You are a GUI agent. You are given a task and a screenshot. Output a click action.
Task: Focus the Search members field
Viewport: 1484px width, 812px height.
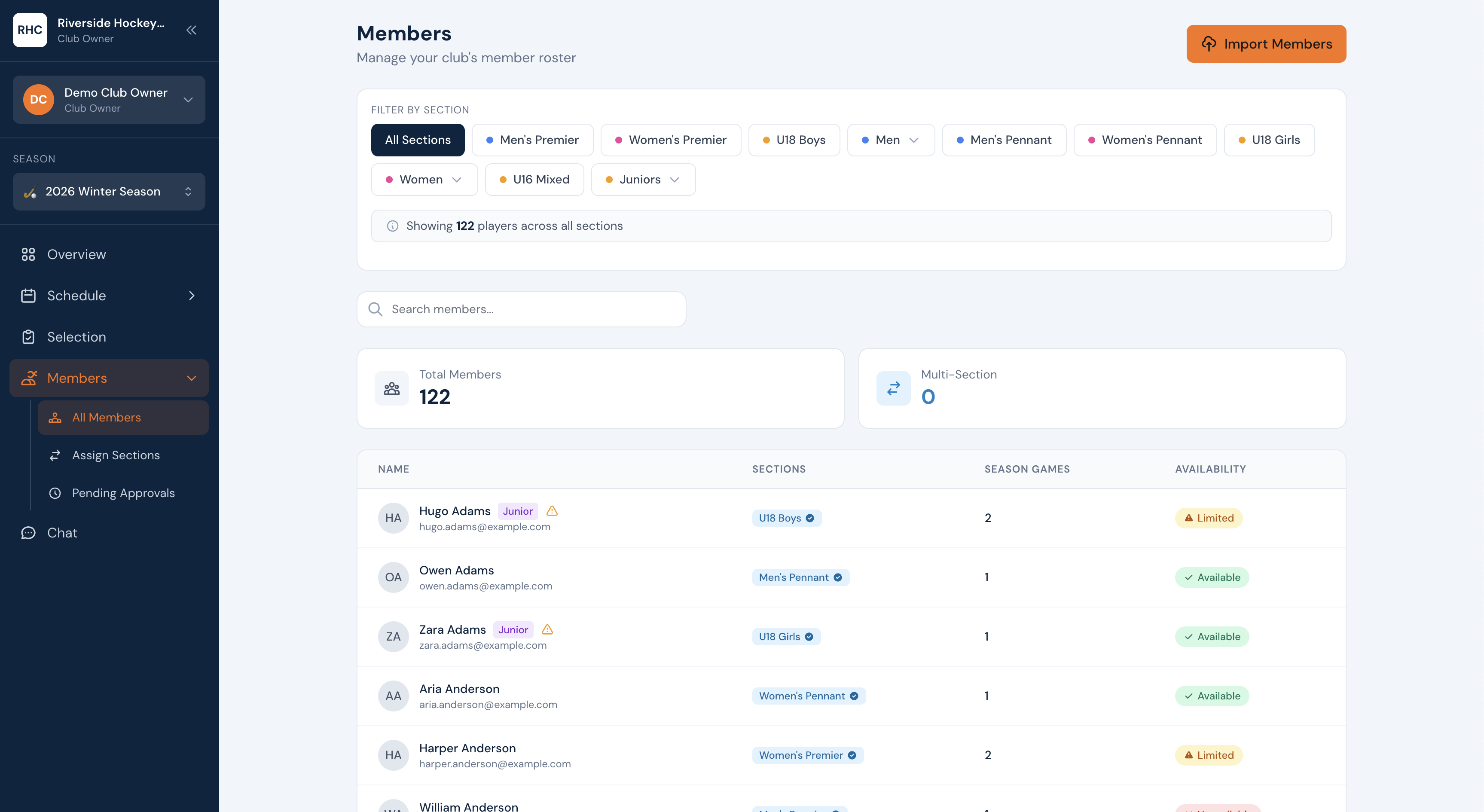coord(521,309)
